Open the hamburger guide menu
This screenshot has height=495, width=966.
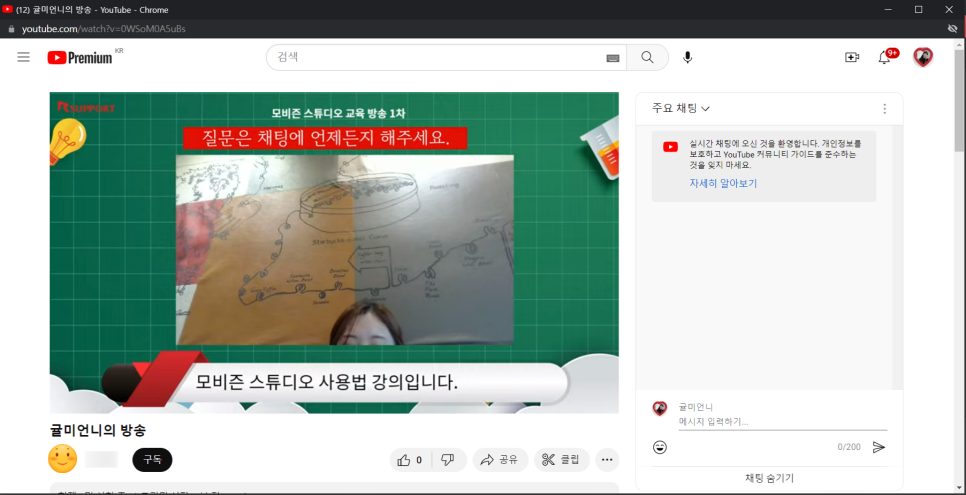[23, 57]
